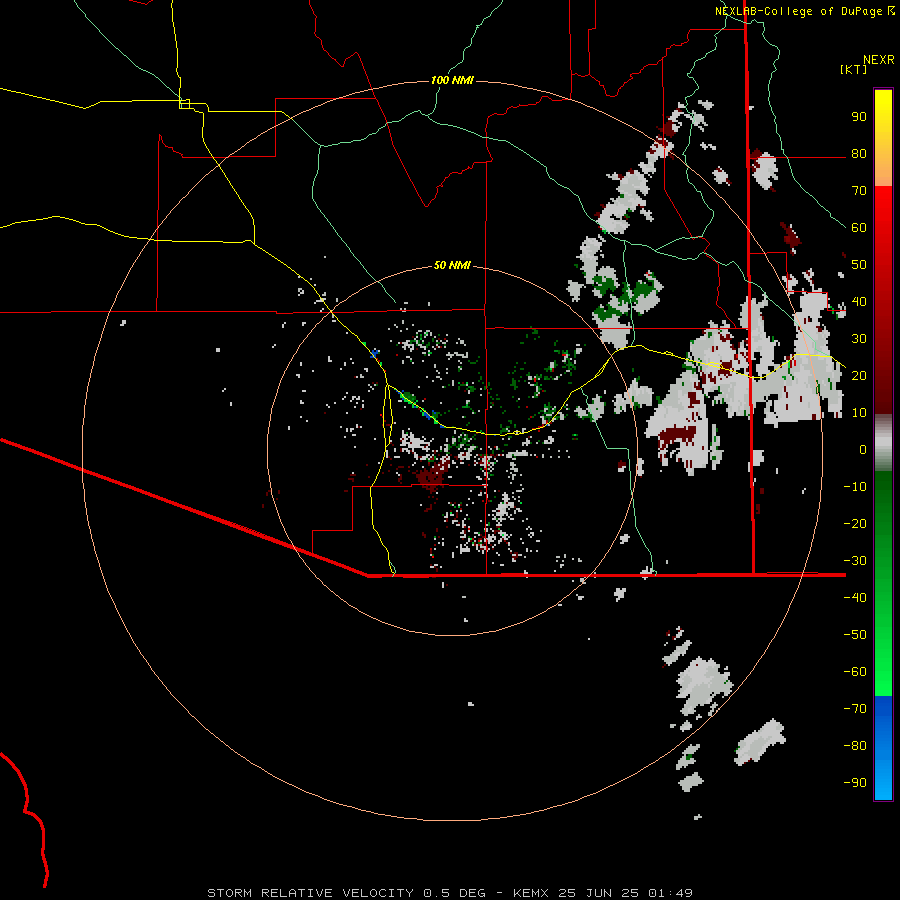Click the 70 value on velocity scale
The height and width of the screenshot is (900, 900).
(859, 191)
